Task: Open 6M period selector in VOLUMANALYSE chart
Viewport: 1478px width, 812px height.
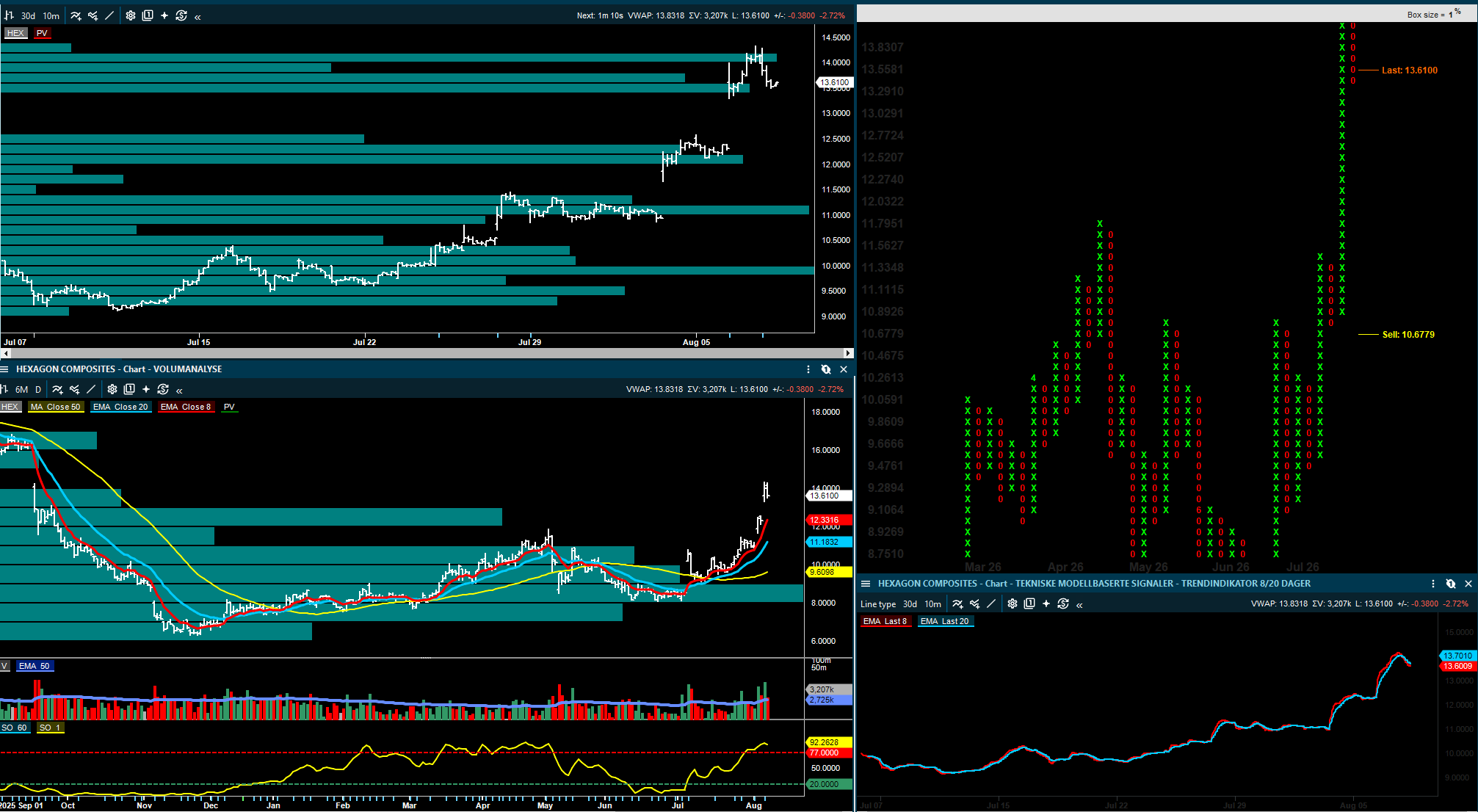Action: click(22, 389)
